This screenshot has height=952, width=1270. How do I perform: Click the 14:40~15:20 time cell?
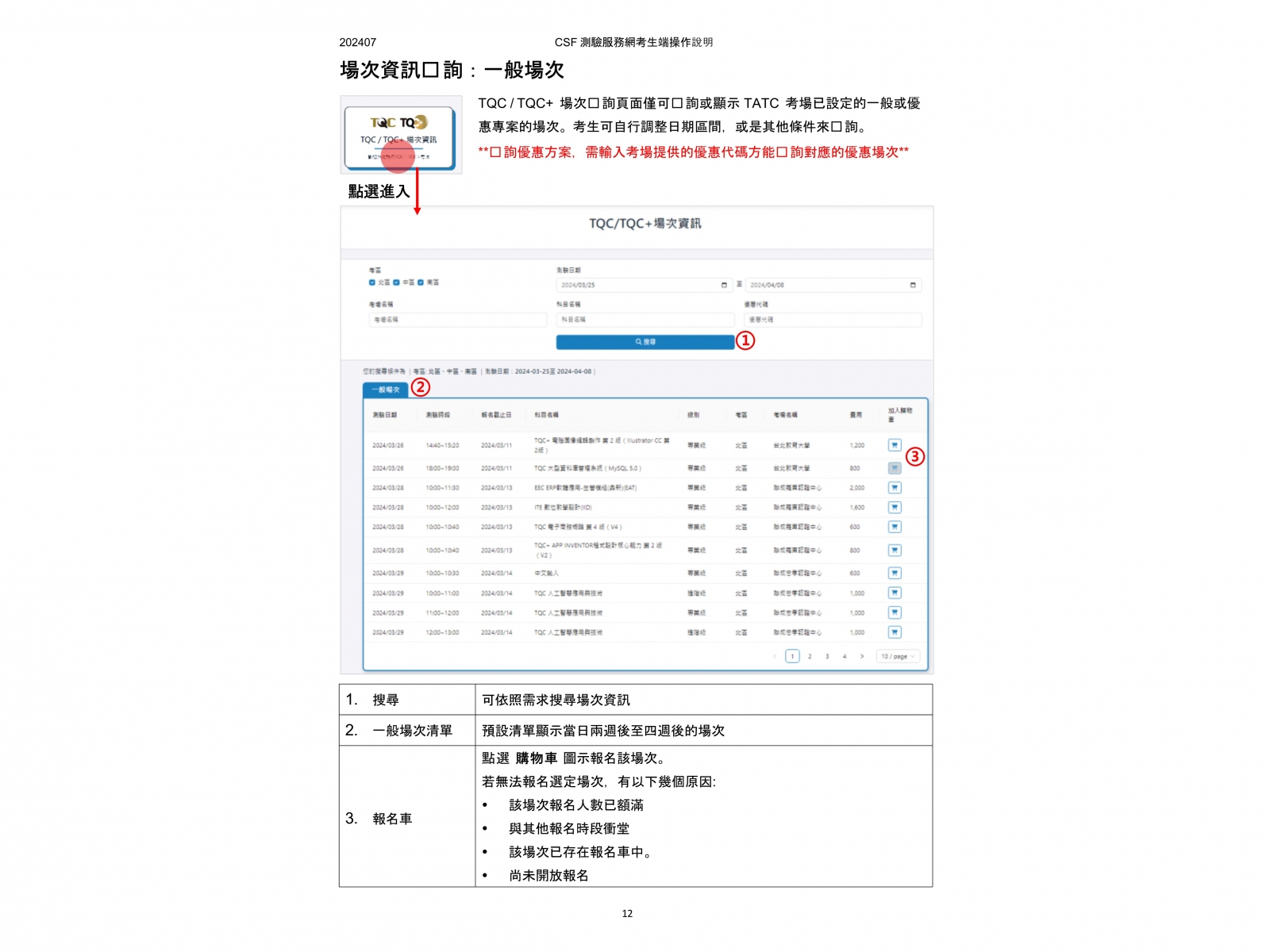point(442,445)
